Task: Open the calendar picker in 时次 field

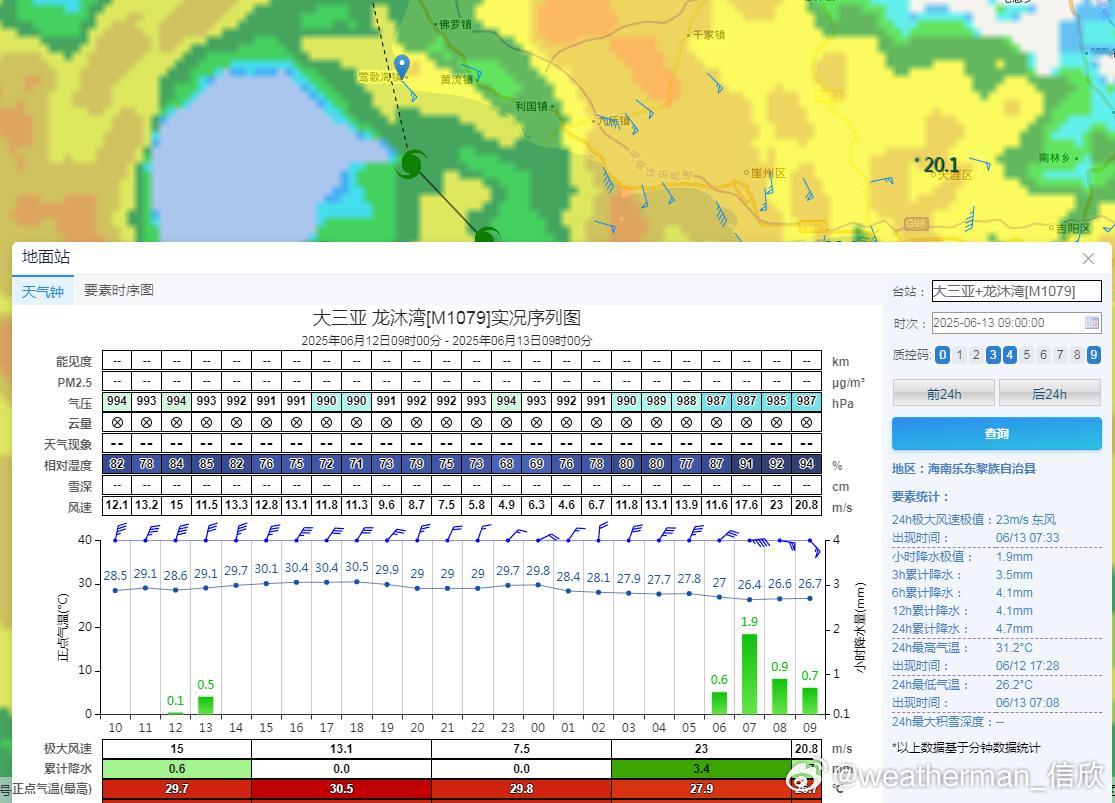Action: pyautogui.click(x=1092, y=323)
